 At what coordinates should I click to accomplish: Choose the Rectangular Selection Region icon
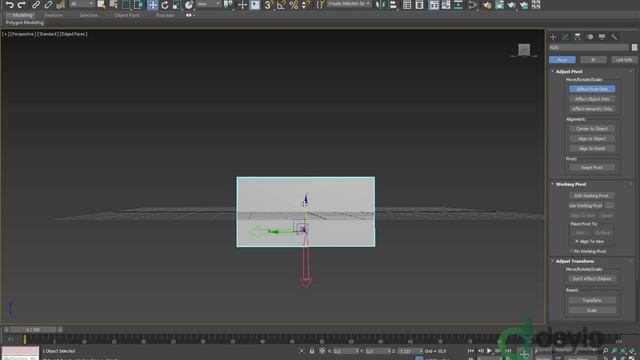tap(127, 4)
